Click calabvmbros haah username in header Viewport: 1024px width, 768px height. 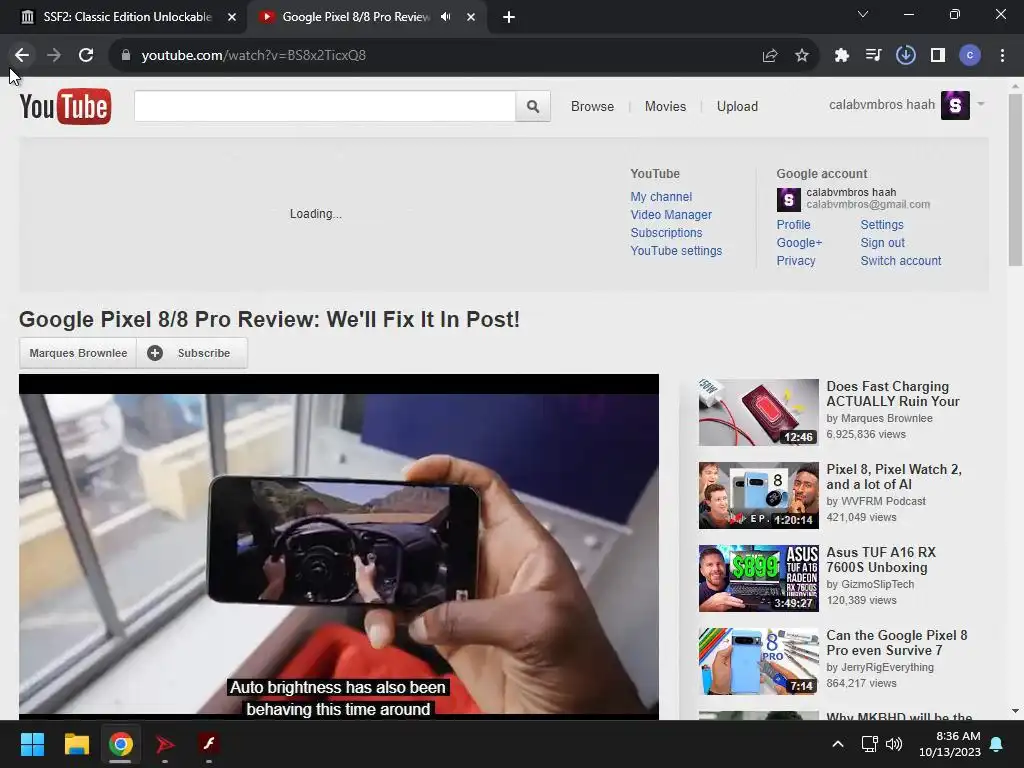882,104
